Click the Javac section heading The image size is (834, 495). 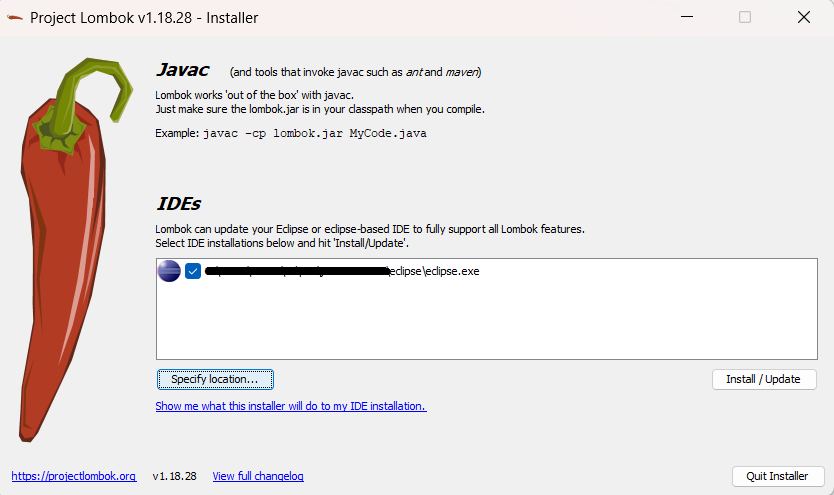(x=182, y=70)
